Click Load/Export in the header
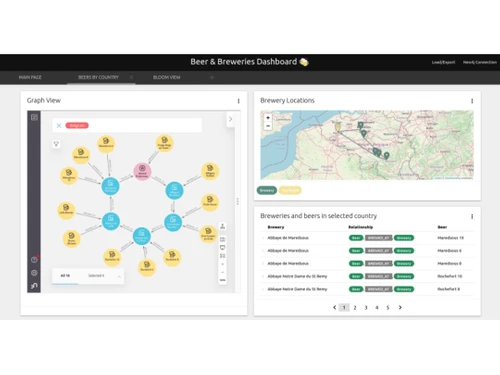This screenshot has width=500, height=375. [443, 62]
